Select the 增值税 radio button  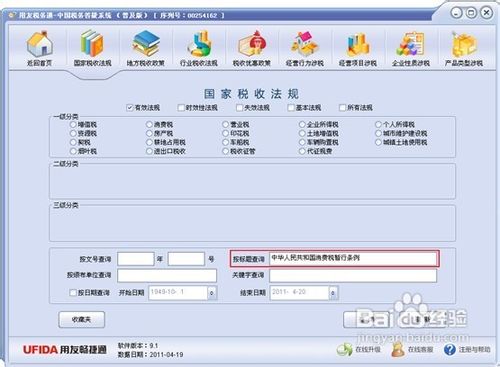coord(73,124)
